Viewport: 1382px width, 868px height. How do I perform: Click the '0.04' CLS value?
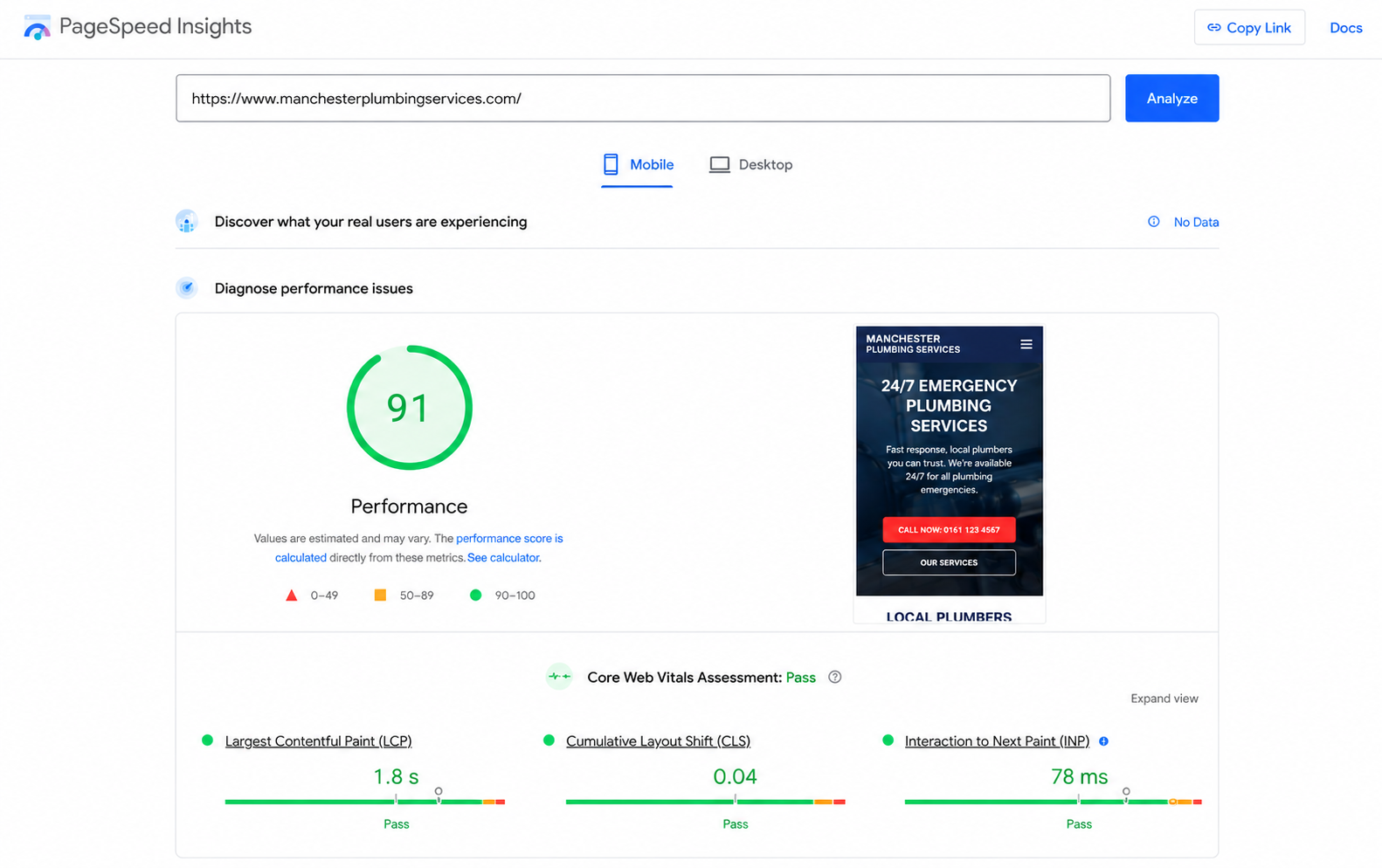pyautogui.click(x=735, y=776)
